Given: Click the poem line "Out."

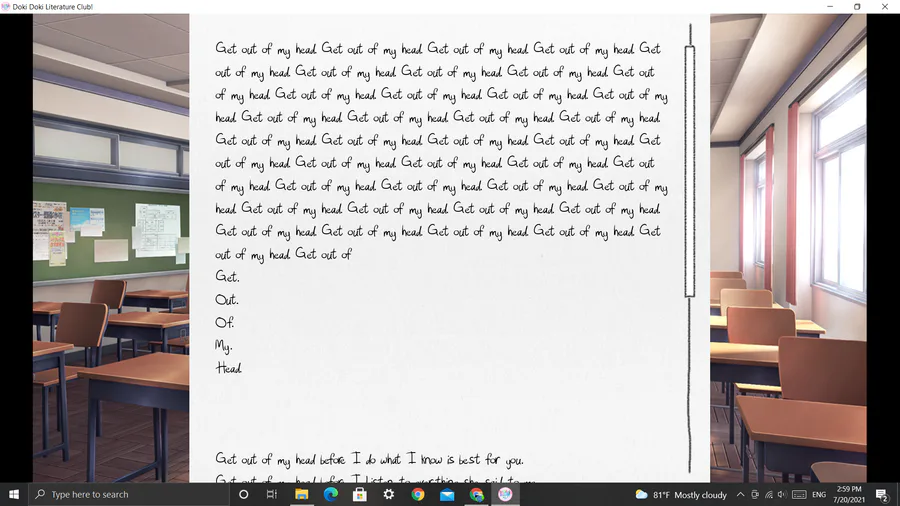Looking at the screenshot, I should [227, 299].
